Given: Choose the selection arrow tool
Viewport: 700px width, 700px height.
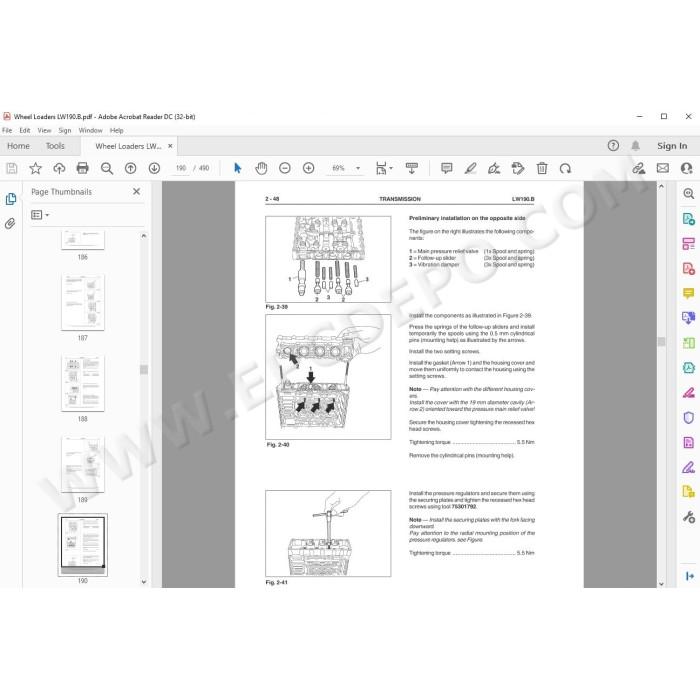Looking at the screenshot, I should [x=238, y=168].
